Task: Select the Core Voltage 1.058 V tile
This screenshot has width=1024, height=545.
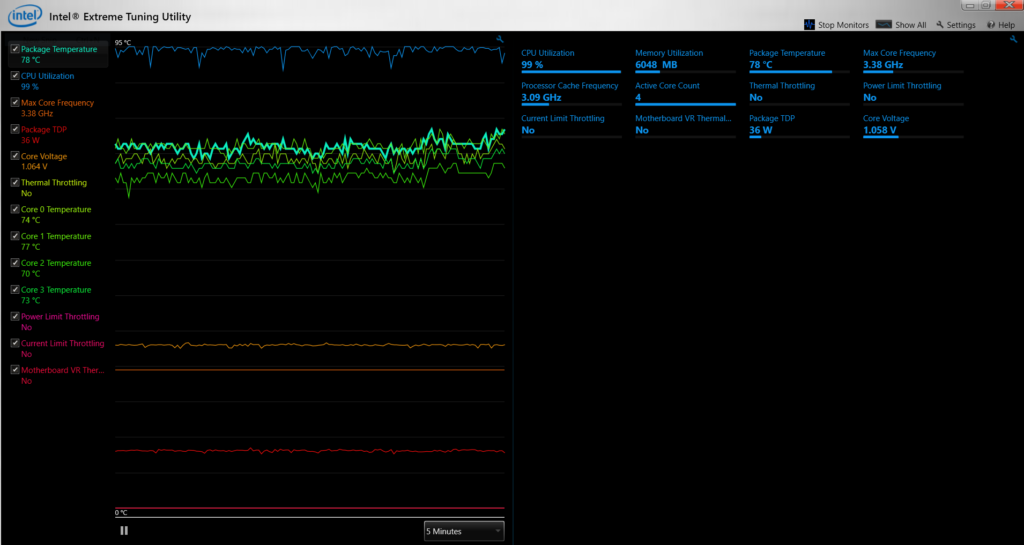Action: [913, 125]
